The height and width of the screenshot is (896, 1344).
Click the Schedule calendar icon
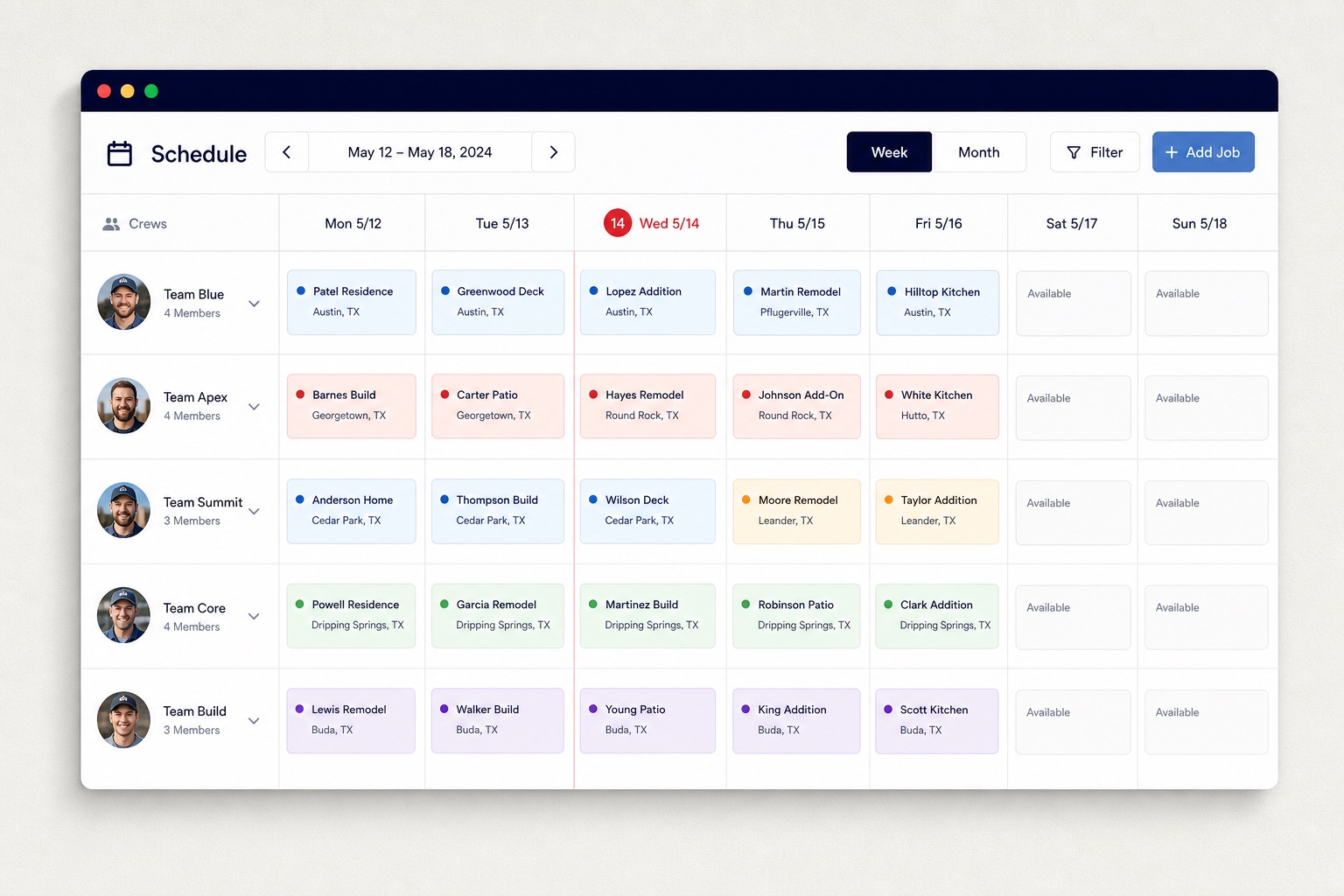pyautogui.click(x=119, y=153)
